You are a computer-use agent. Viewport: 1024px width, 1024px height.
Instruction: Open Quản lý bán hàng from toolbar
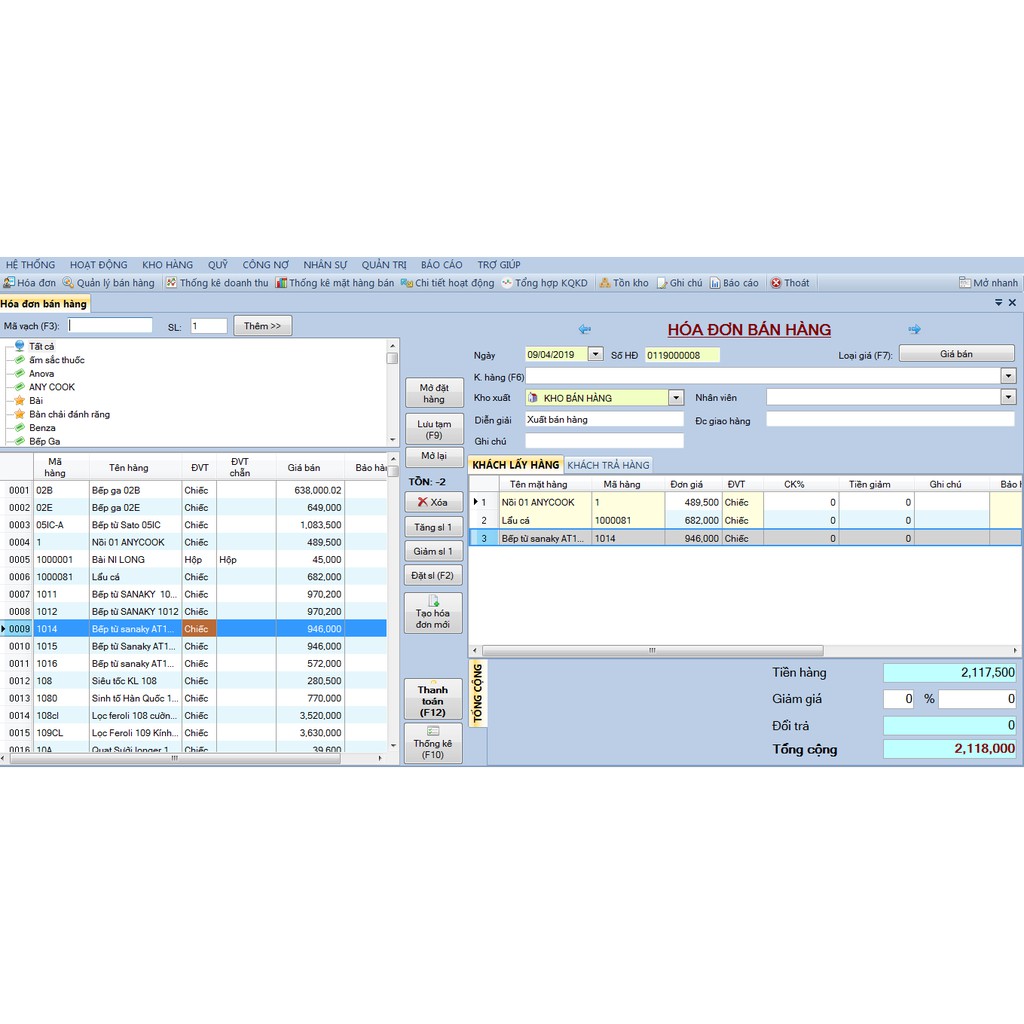(x=108, y=283)
